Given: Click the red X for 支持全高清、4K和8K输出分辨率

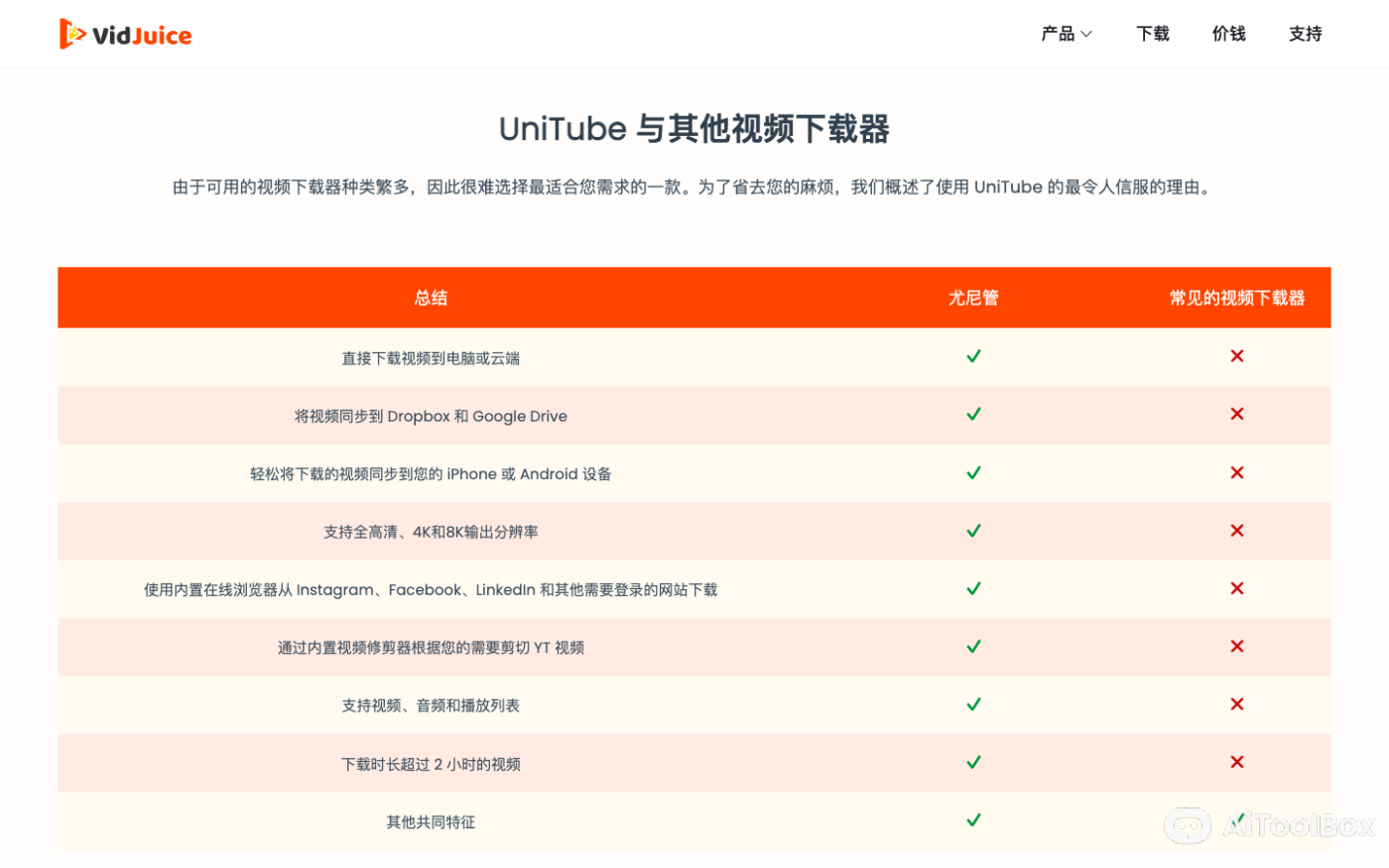Looking at the screenshot, I should click(x=1237, y=530).
